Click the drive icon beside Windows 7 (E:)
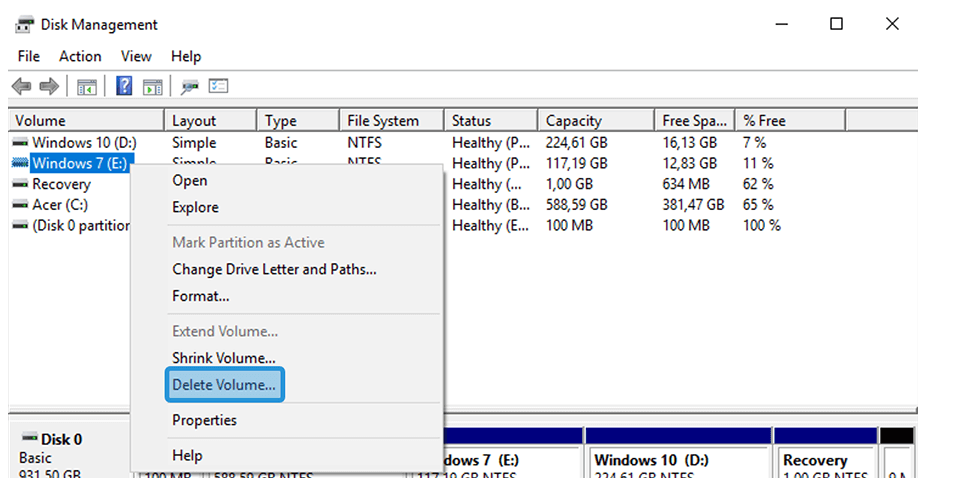 20,163
